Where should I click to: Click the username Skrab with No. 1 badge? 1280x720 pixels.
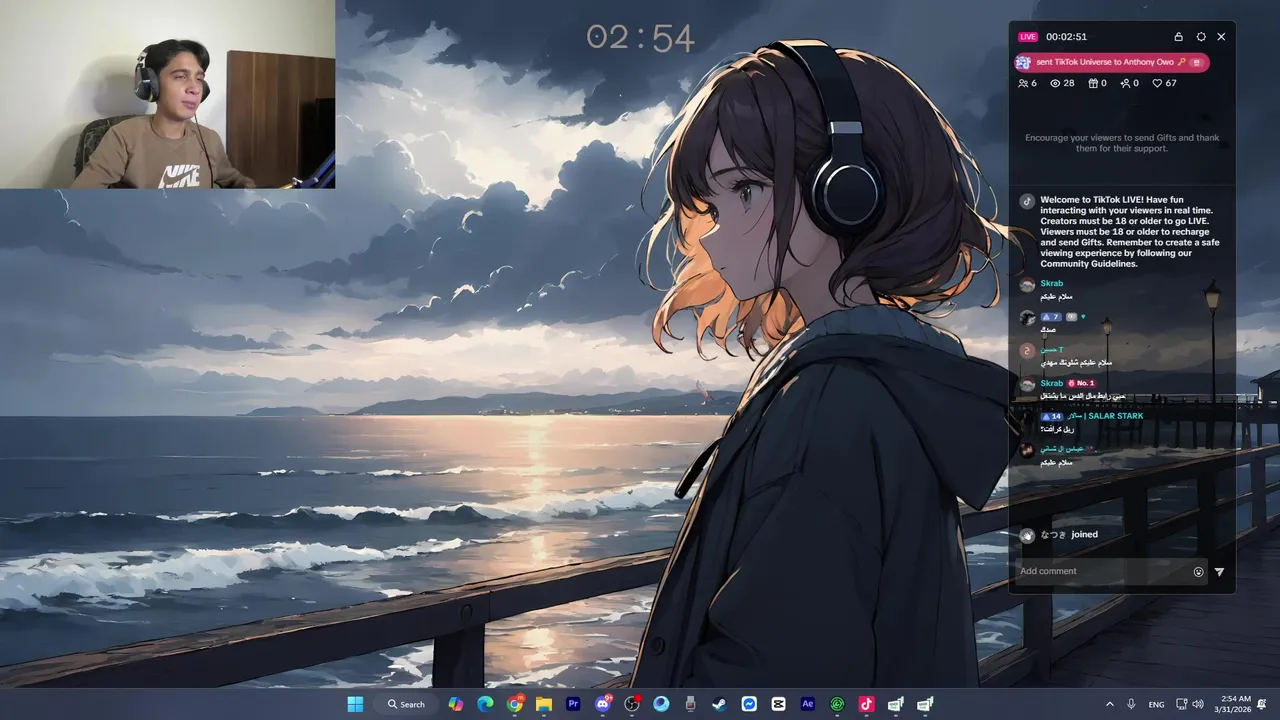(x=1052, y=383)
